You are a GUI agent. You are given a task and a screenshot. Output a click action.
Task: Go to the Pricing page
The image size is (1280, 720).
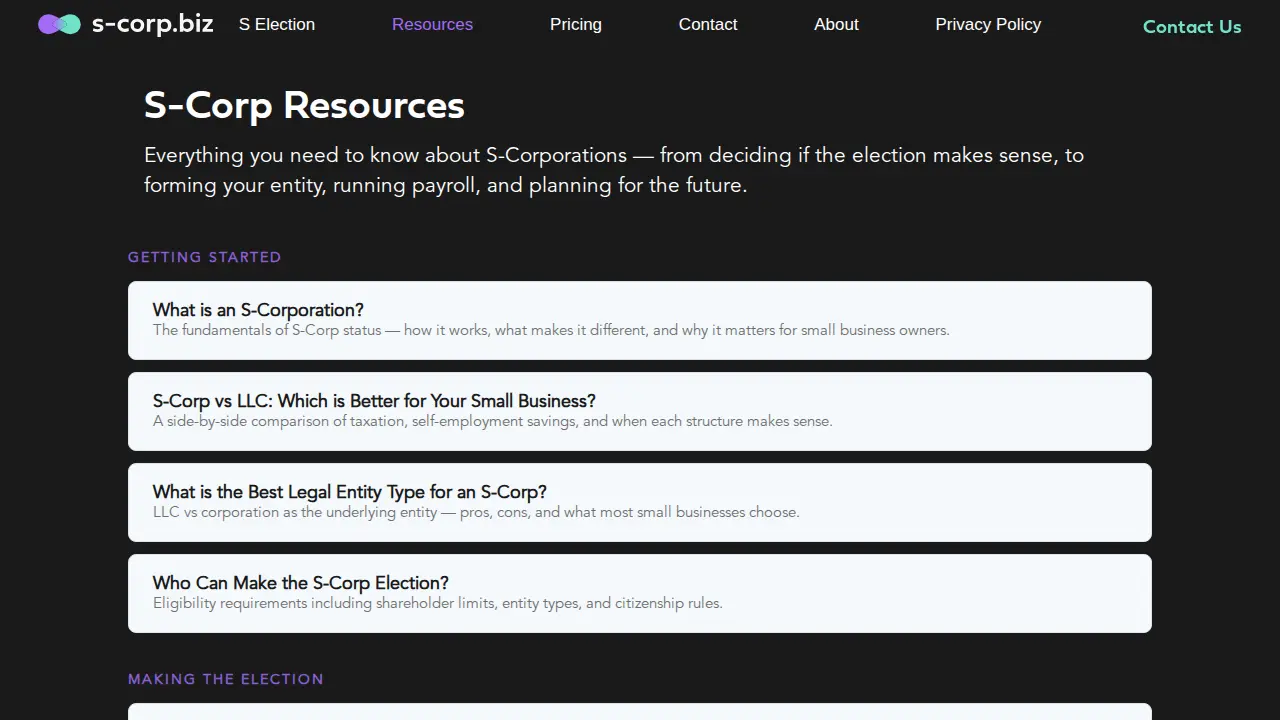pyautogui.click(x=576, y=24)
